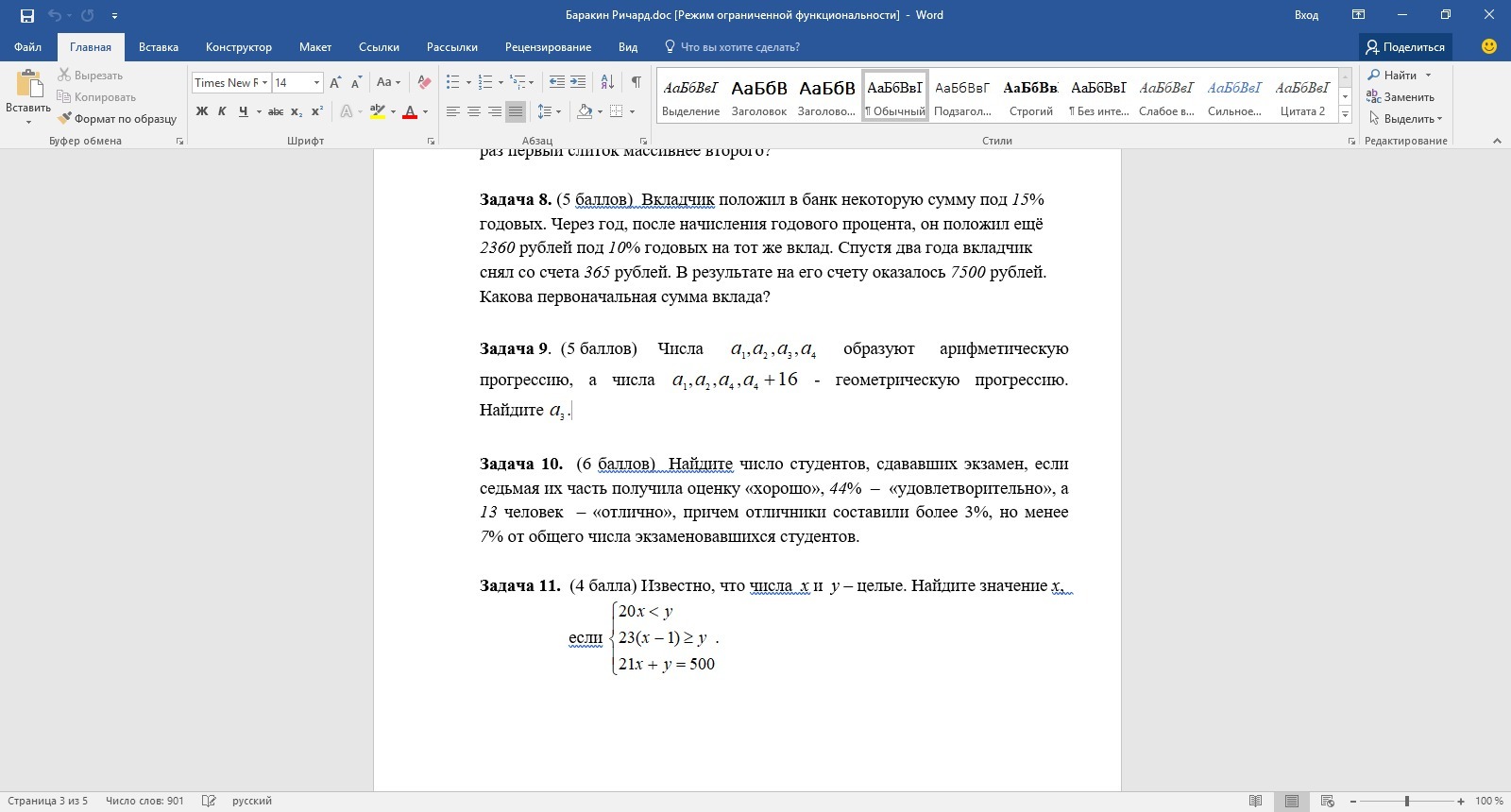Save the document with floppy disk icon
Image resolution: width=1511 pixels, height=812 pixels.
click(27, 15)
